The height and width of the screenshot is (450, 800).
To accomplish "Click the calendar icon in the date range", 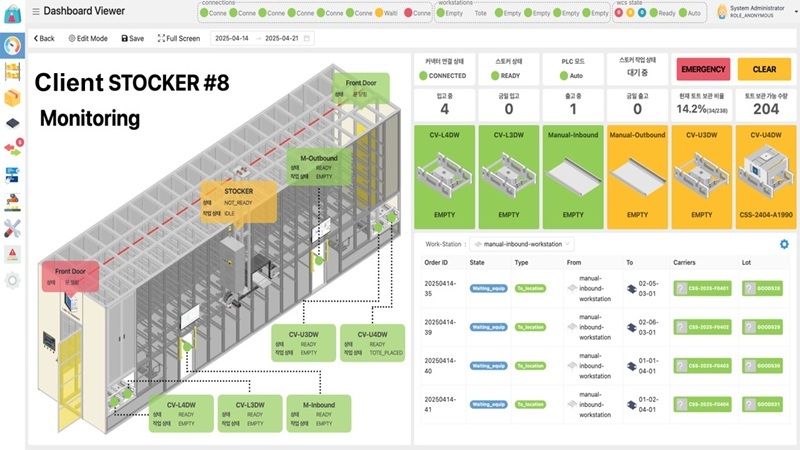I will [307, 38].
